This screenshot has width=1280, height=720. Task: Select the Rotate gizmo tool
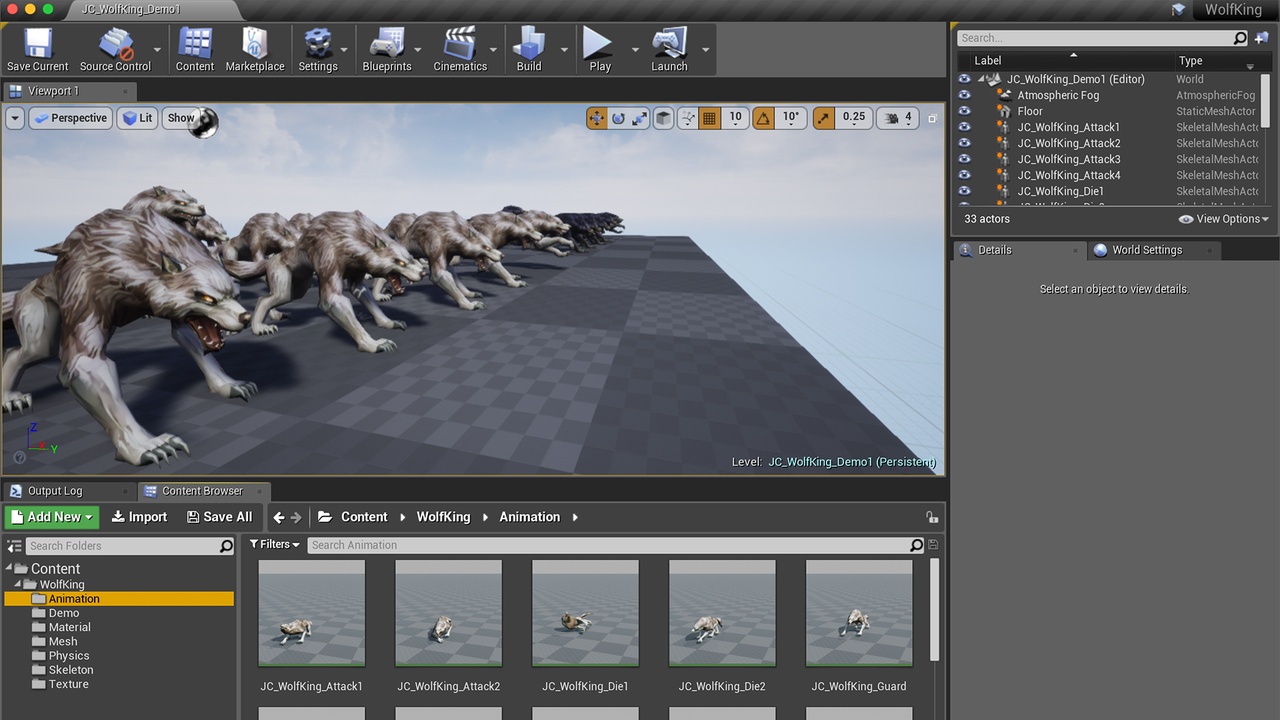tap(618, 118)
